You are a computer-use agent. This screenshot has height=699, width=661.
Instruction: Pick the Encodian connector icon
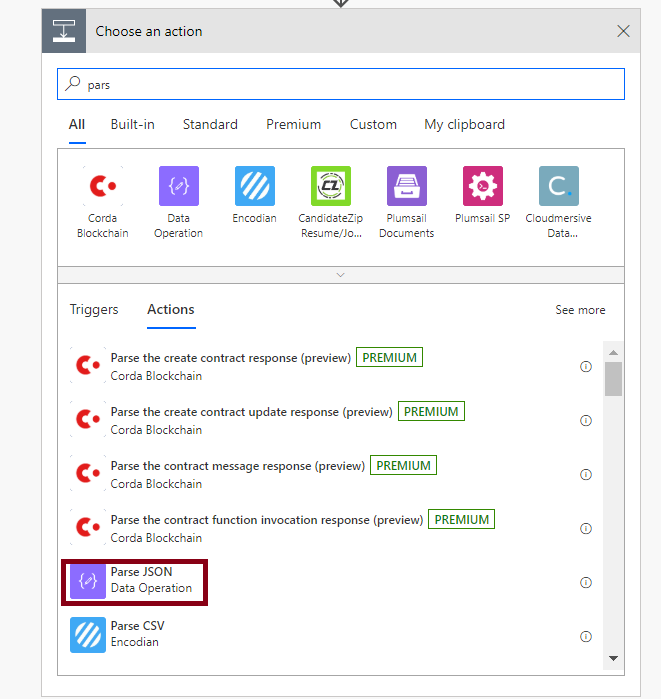pos(255,186)
